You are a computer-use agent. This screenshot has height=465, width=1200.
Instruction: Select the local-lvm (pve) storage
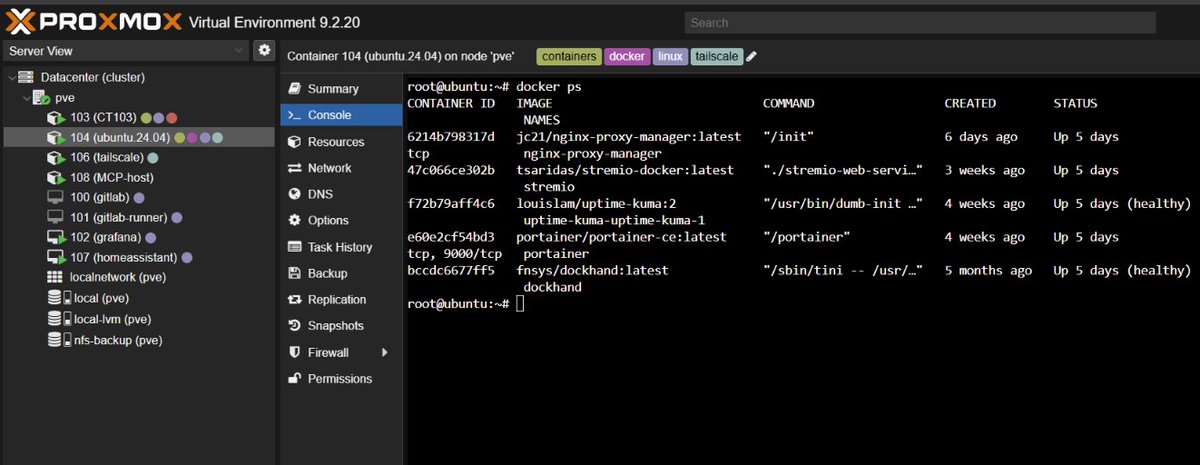138,319
